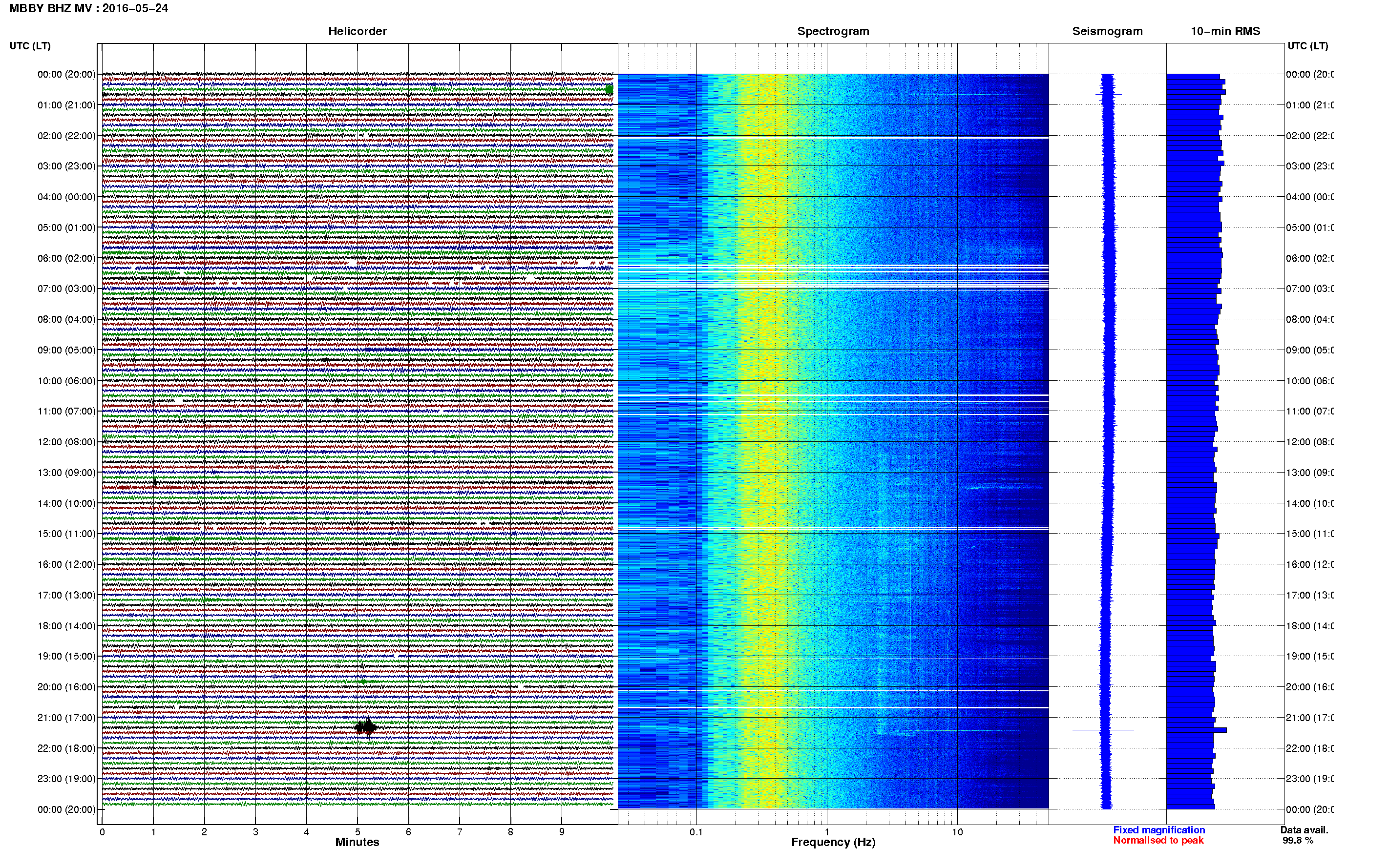Click the left 09:00 (05:00) time label
1389x868 pixels.
tap(66, 350)
